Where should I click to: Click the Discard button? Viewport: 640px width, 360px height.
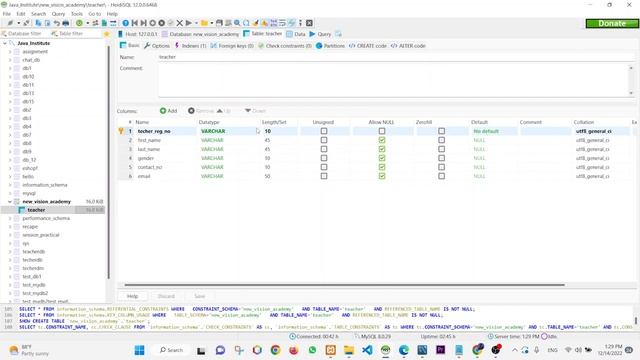(x=166, y=296)
